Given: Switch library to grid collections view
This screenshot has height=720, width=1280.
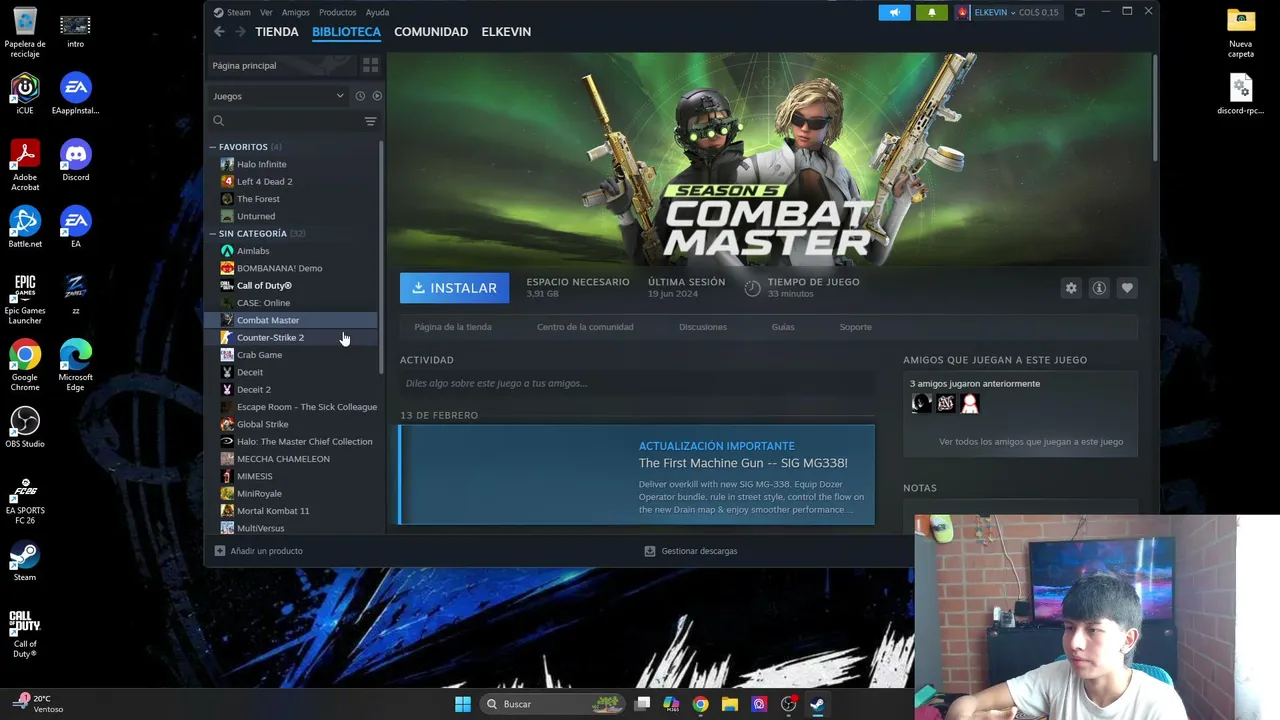Looking at the screenshot, I should point(370,65).
